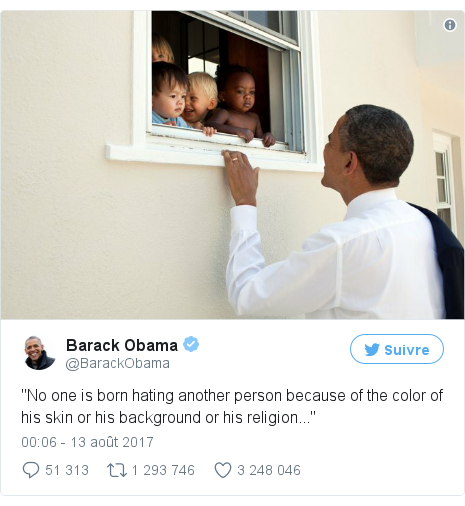
Task: Click the blue verified badge
Action: click(191, 344)
